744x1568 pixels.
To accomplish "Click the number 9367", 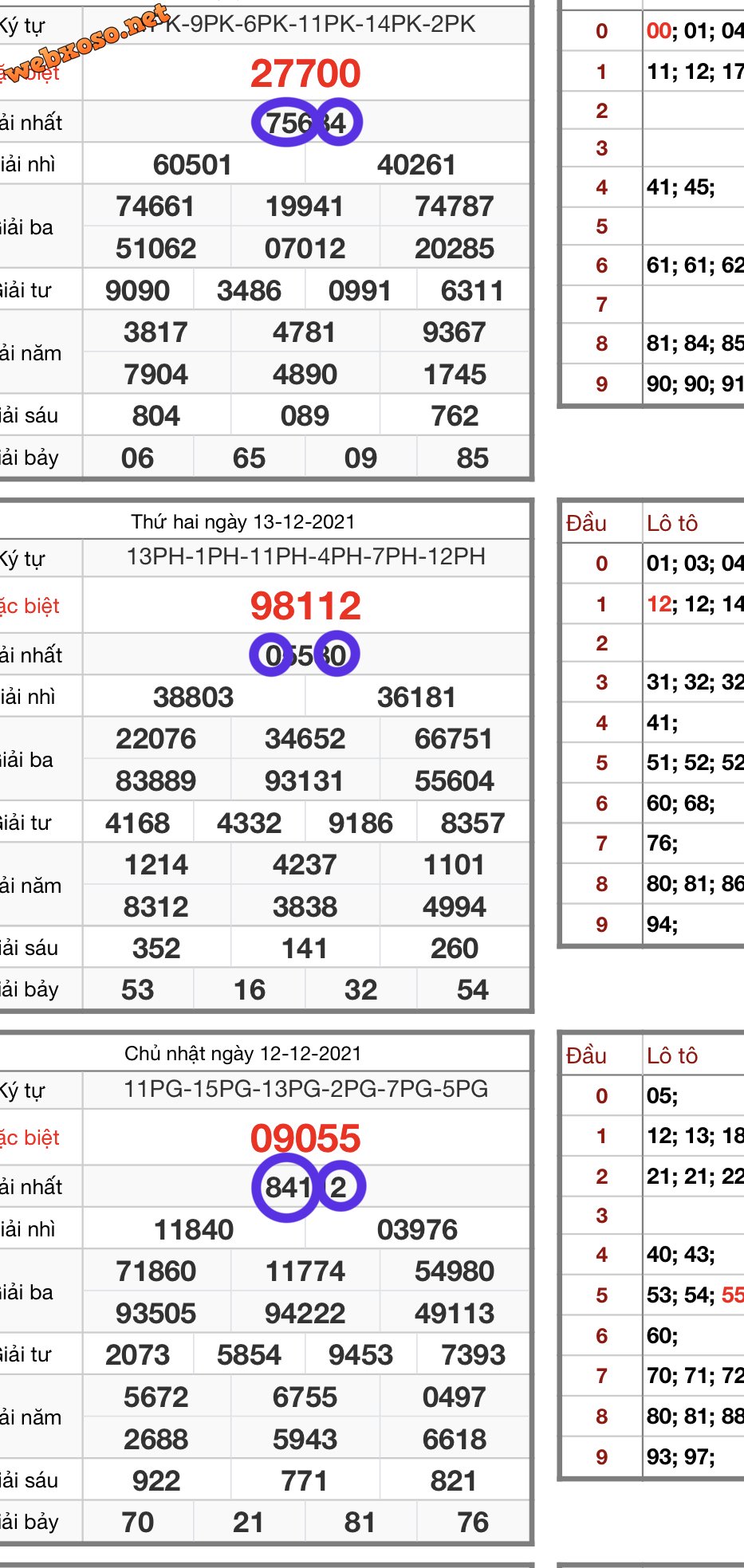I will (455, 332).
